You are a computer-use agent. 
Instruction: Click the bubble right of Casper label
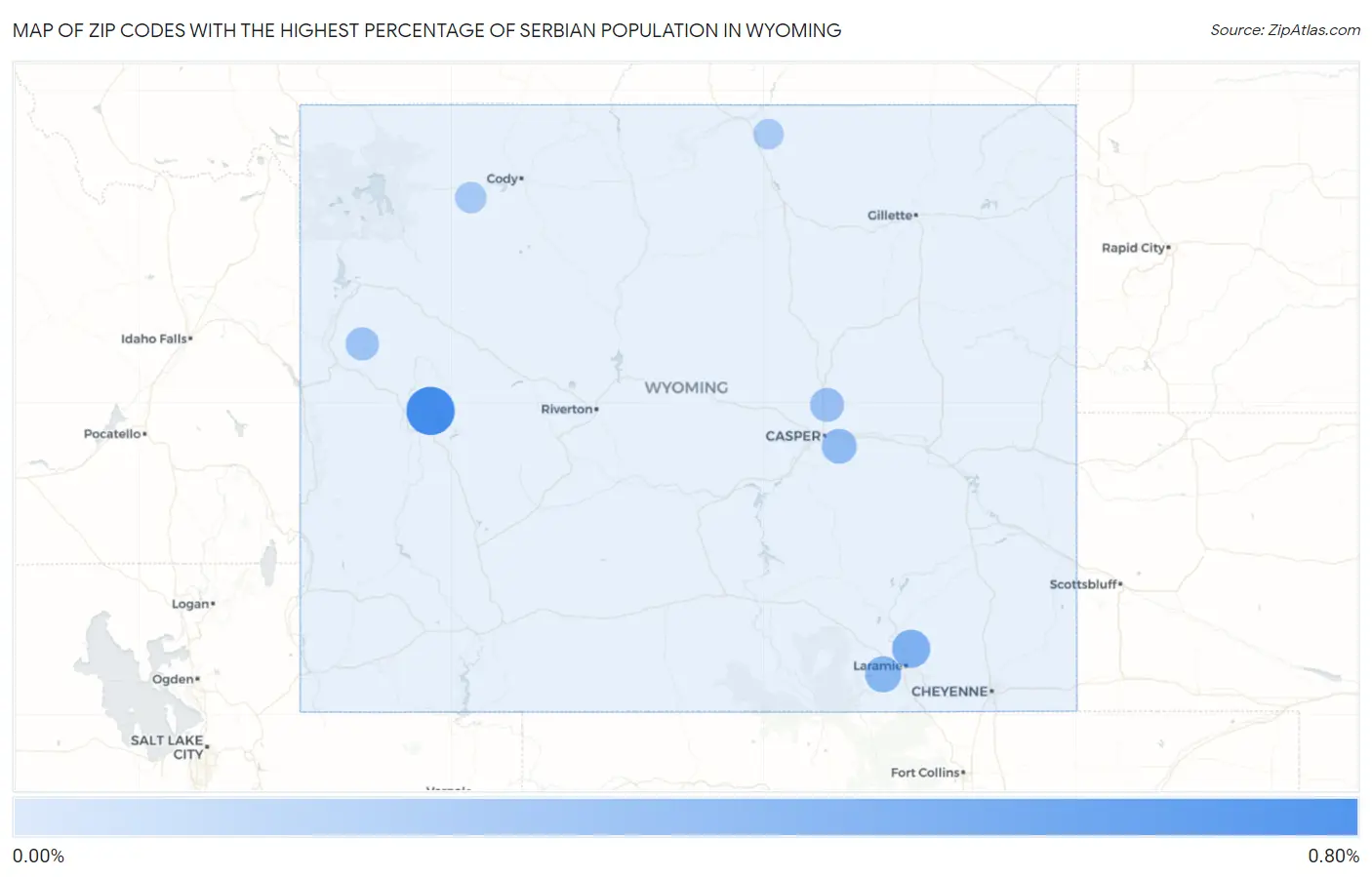[839, 446]
